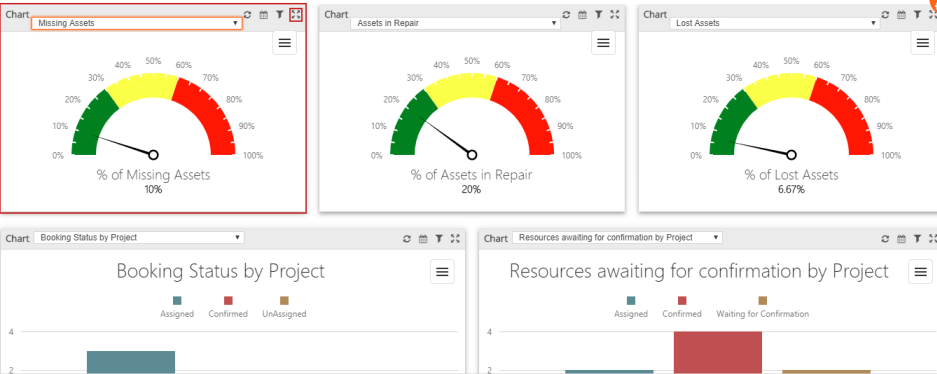Open calendar for Missing Assets chart
Image resolution: width=937 pixels, height=374 pixels.
[x=264, y=15]
